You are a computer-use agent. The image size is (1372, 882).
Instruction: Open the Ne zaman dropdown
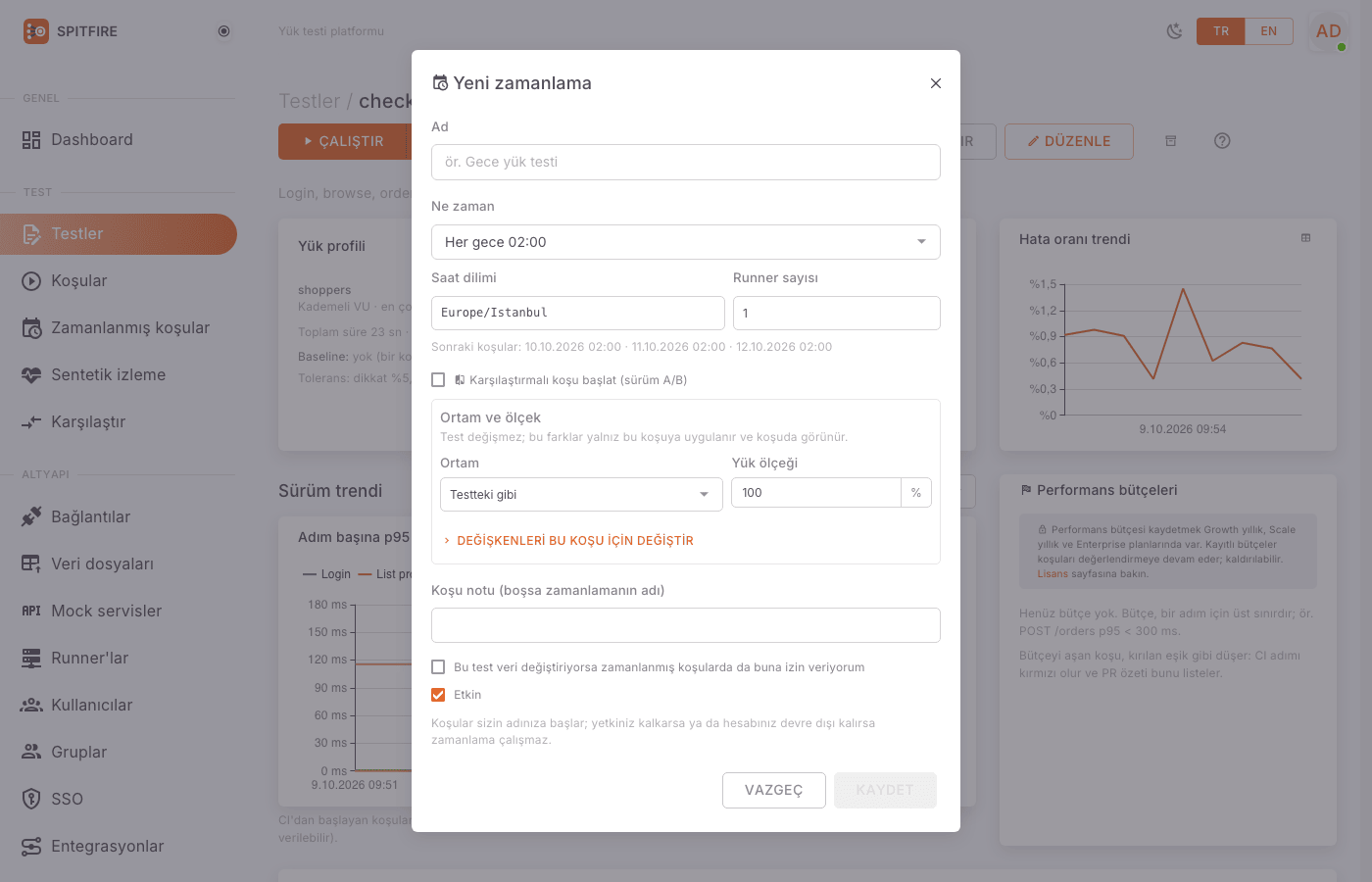(x=686, y=242)
